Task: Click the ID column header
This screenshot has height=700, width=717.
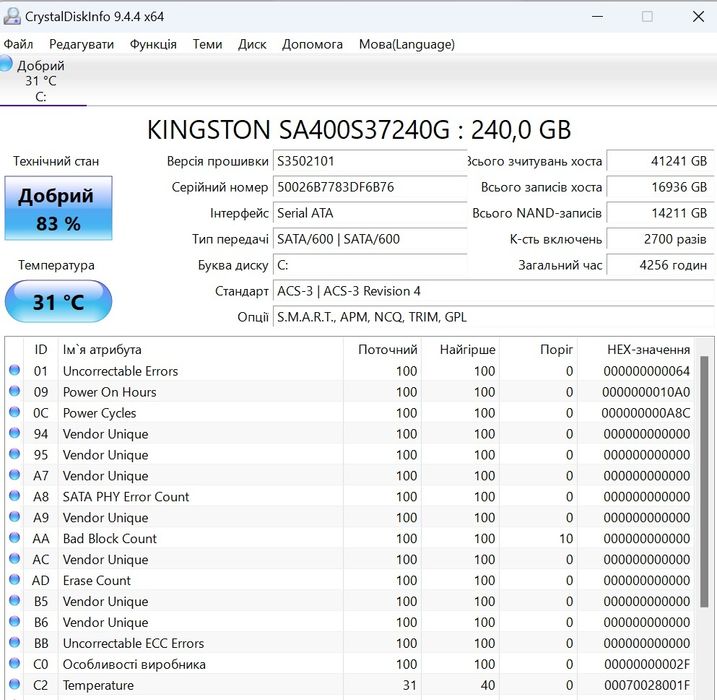Action: [x=41, y=350]
